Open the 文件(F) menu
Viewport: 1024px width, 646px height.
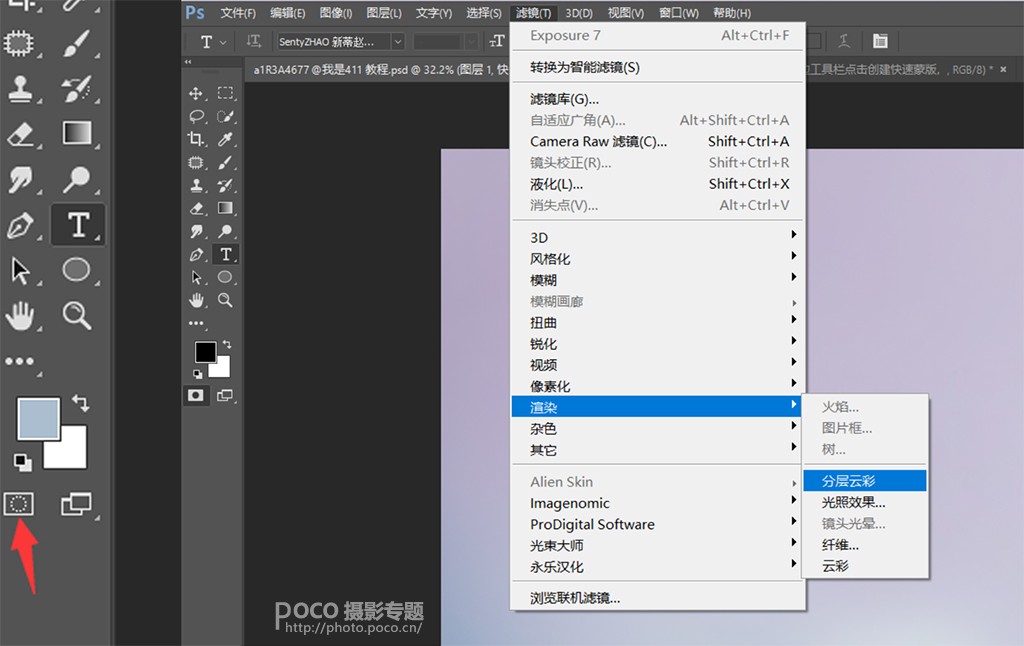click(x=238, y=13)
